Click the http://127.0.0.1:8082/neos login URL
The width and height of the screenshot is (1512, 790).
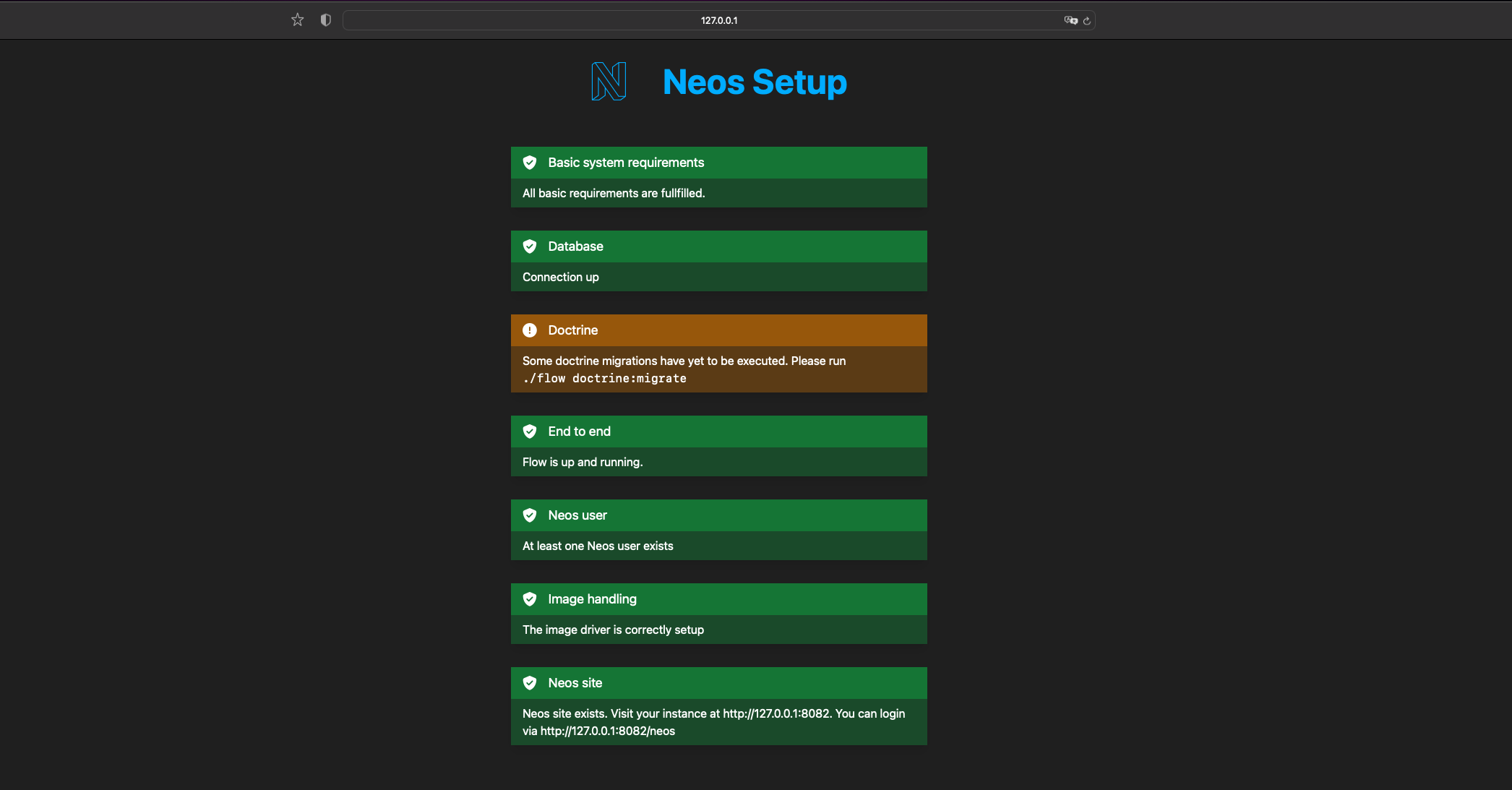(607, 731)
